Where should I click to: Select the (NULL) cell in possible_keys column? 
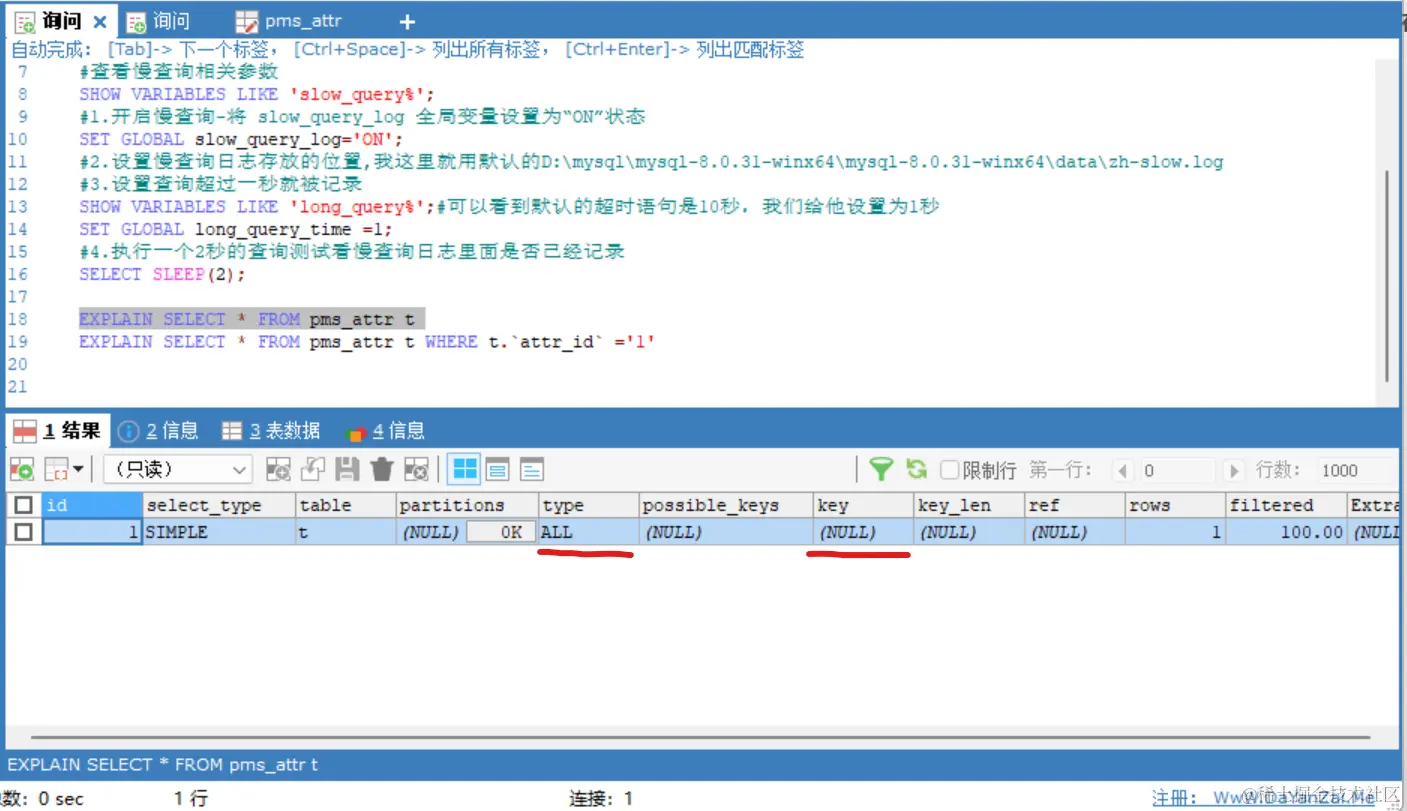tap(725, 532)
